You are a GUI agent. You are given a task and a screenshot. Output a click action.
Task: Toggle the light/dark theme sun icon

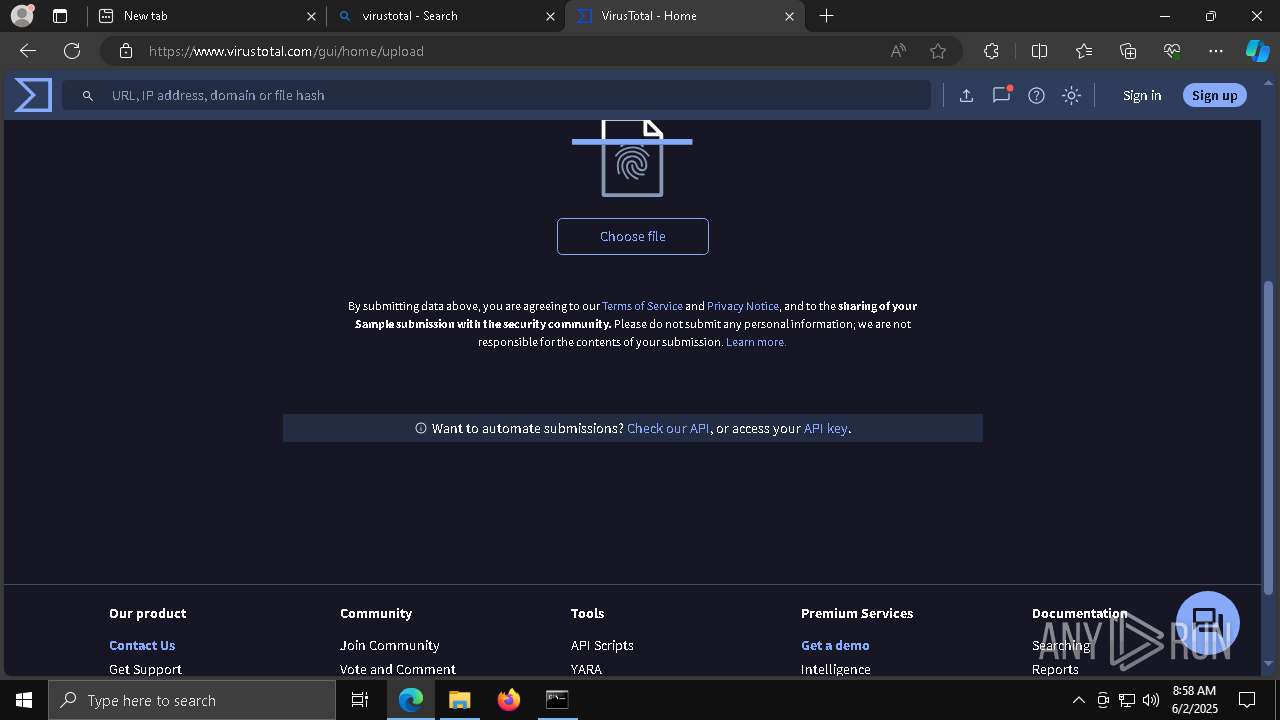(x=1071, y=95)
